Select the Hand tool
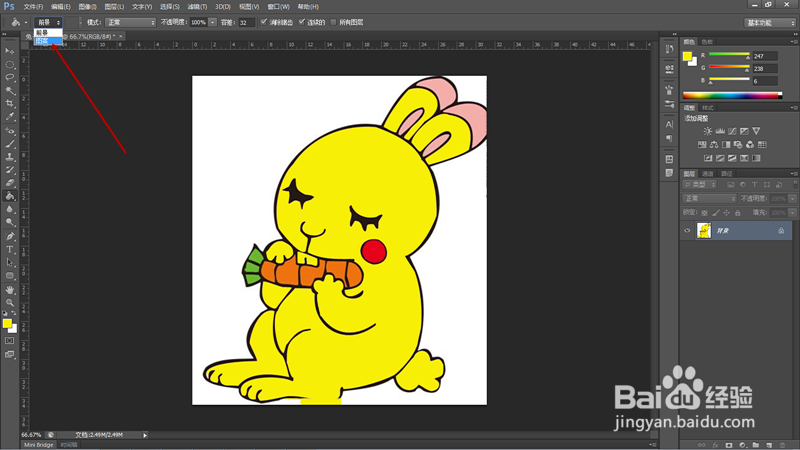Image resolution: width=800 pixels, height=450 pixels. 10,290
